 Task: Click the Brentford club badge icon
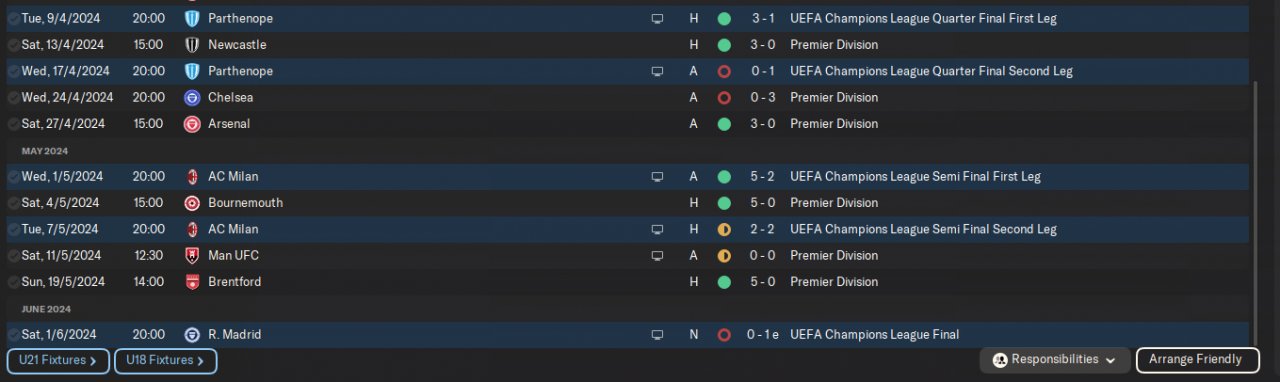[192, 282]
